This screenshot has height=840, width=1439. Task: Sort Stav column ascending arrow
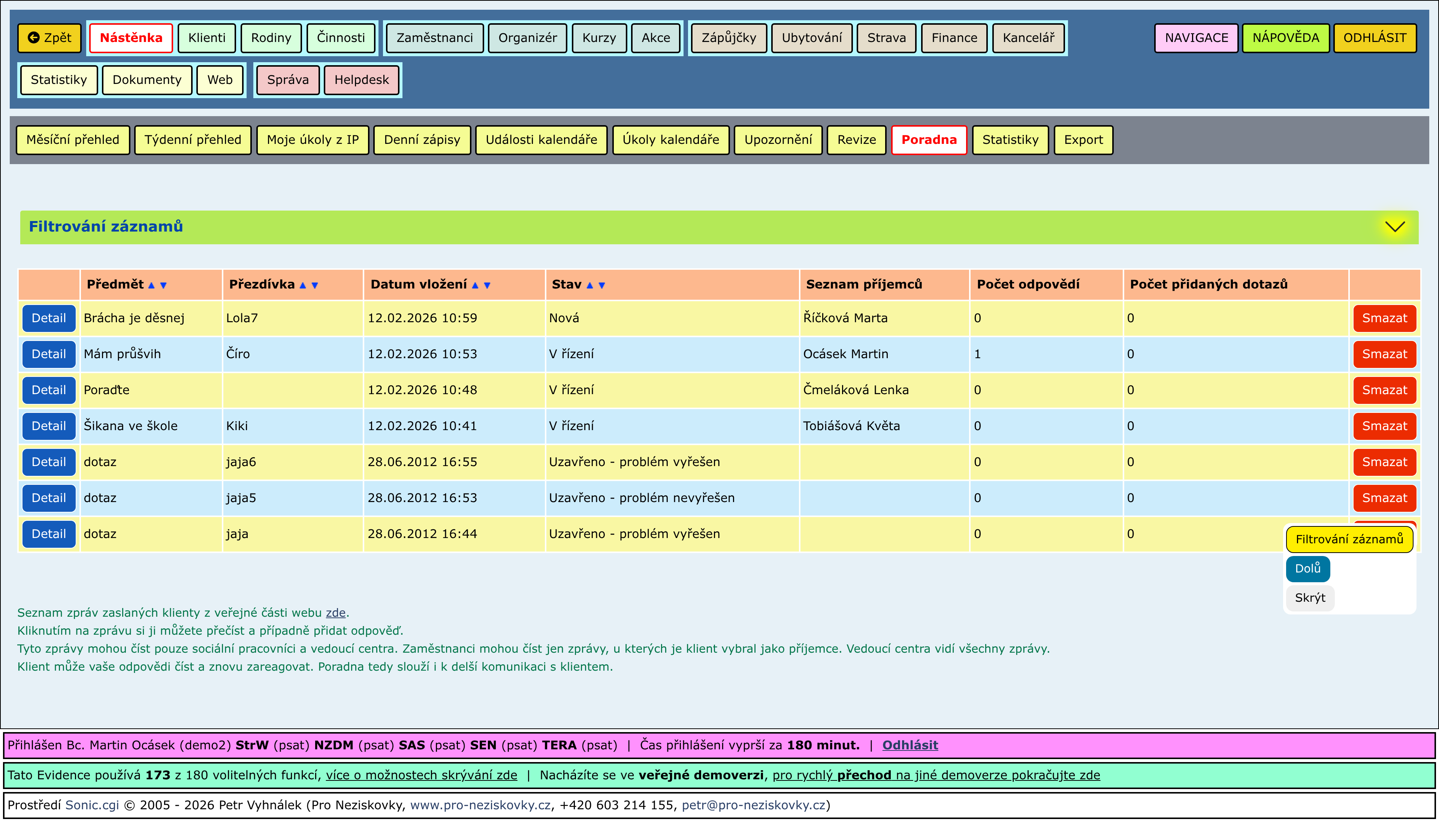tap(590, 285)
